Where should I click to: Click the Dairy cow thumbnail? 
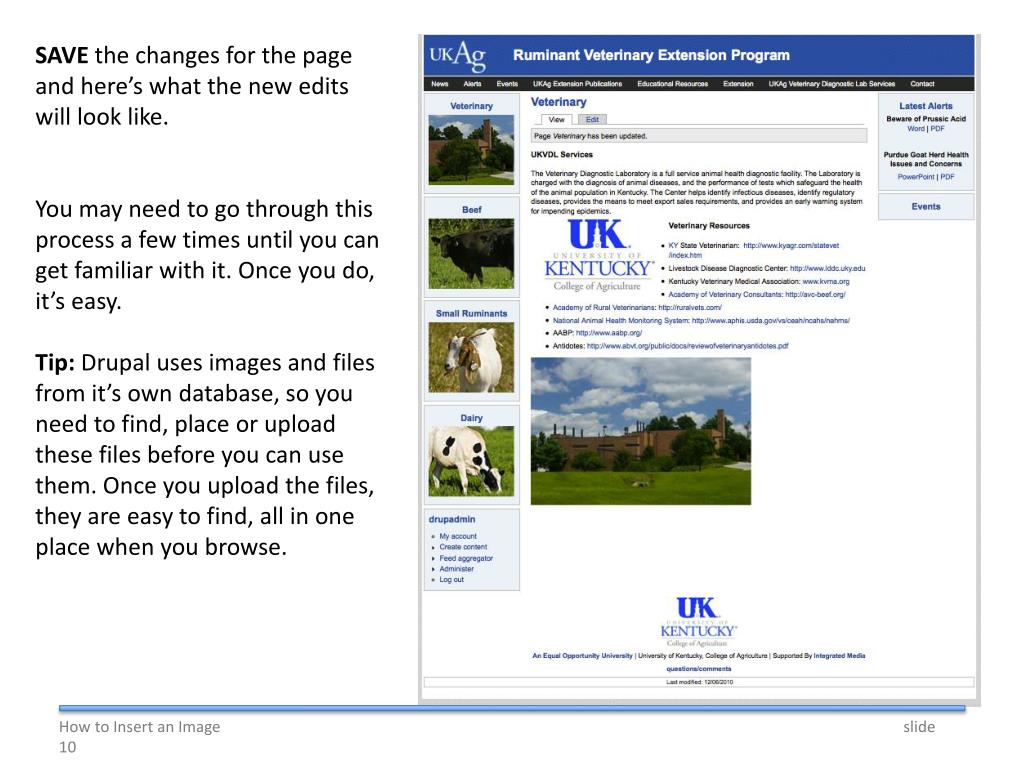click(472, 461)
